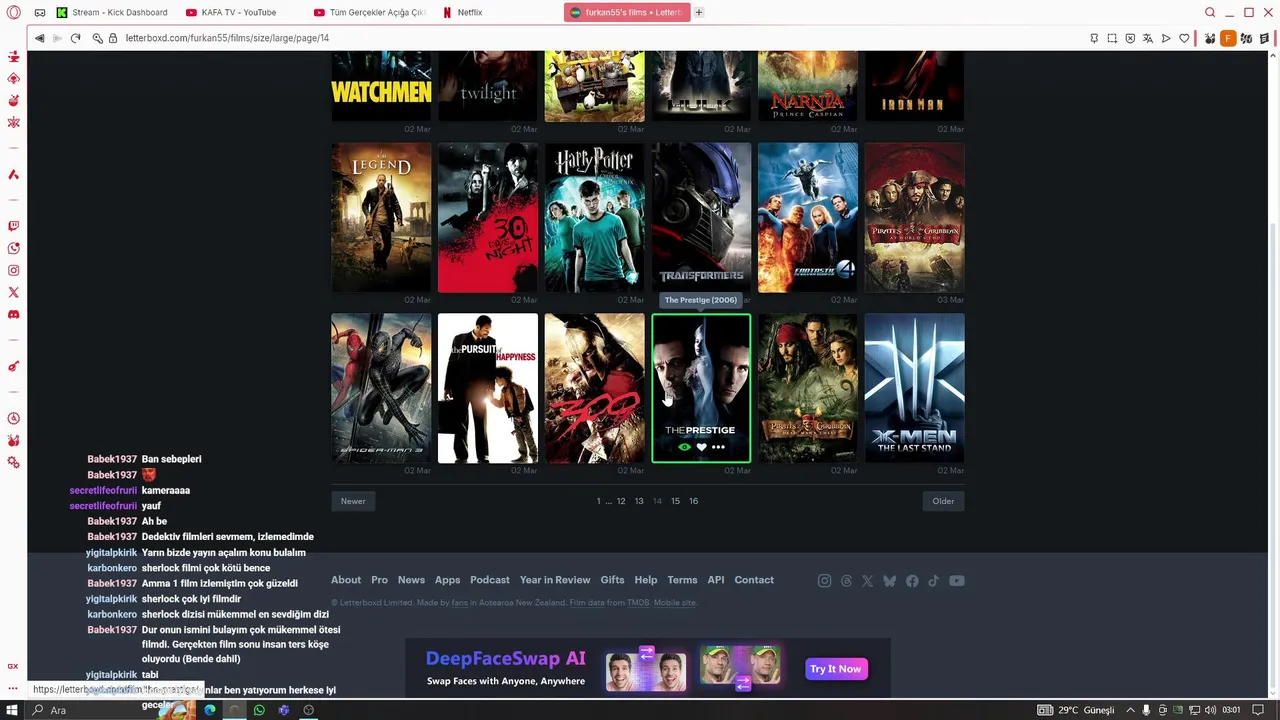This screenshot has height=720, width=1280.
Task: Click the Microsoft Edge taskbar icon
Action: tap(210, 710)
